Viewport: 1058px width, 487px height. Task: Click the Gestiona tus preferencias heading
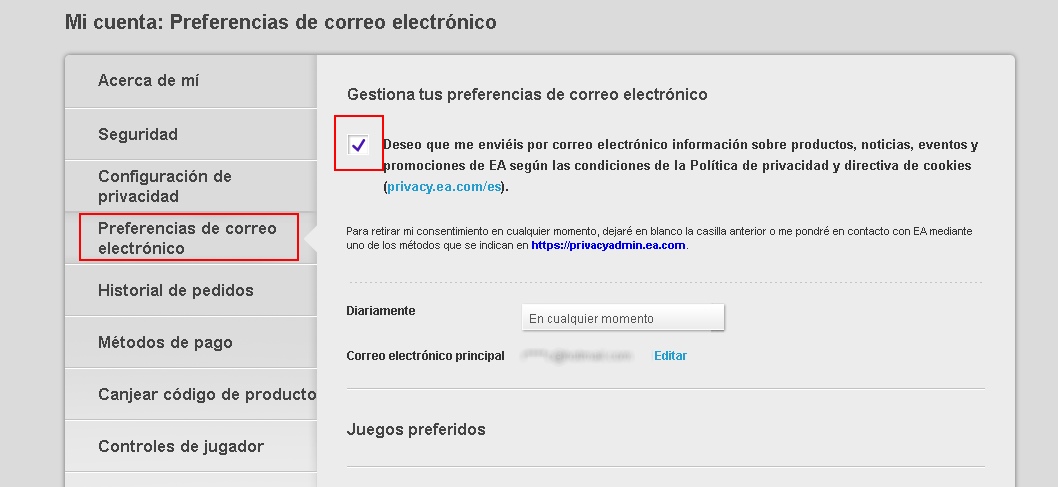pos(527,94)
